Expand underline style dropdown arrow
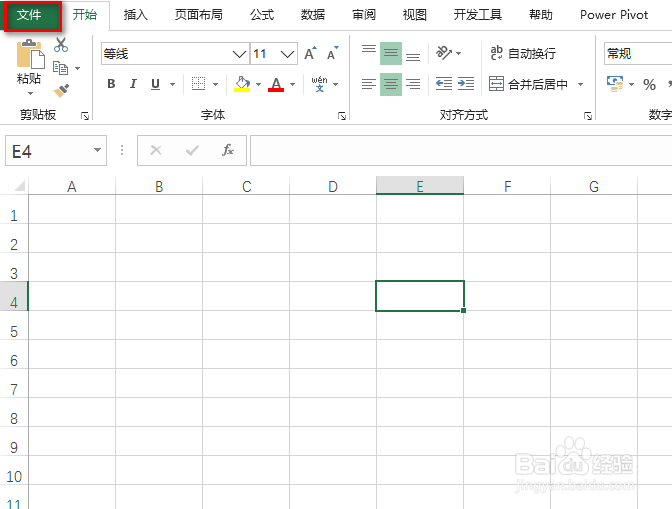Image resolution: width=672 pixels, height=509 pixels. [x=172, y=84]
